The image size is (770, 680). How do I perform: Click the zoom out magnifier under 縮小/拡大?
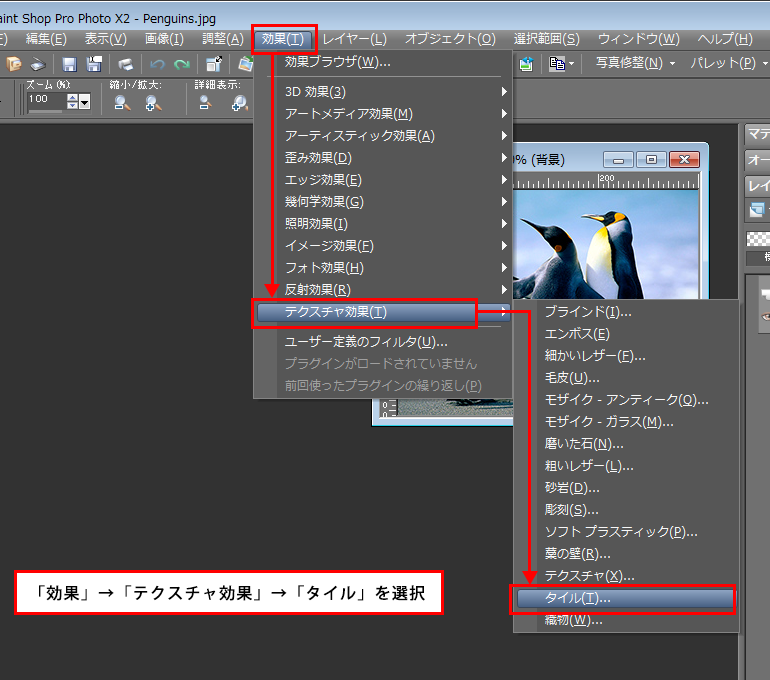[x=122, y=103]
